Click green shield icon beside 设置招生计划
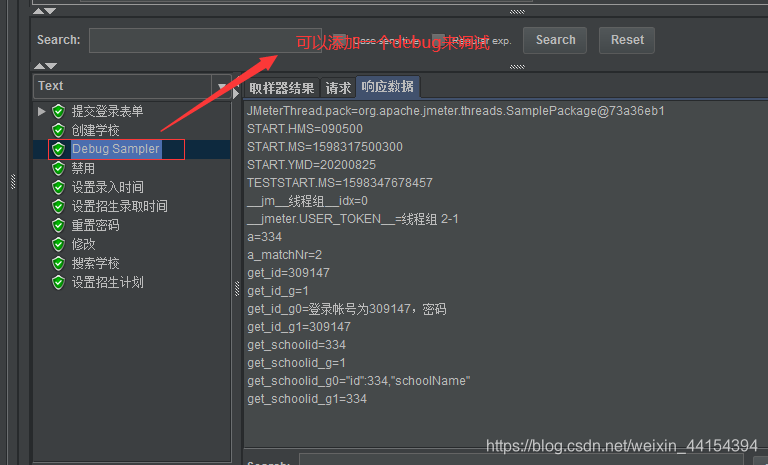768x465 pixels. pos(58,282)
